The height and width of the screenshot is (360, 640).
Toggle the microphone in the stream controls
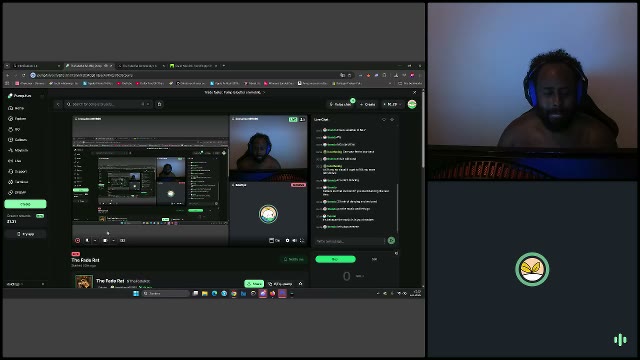(x=87, y=240)
